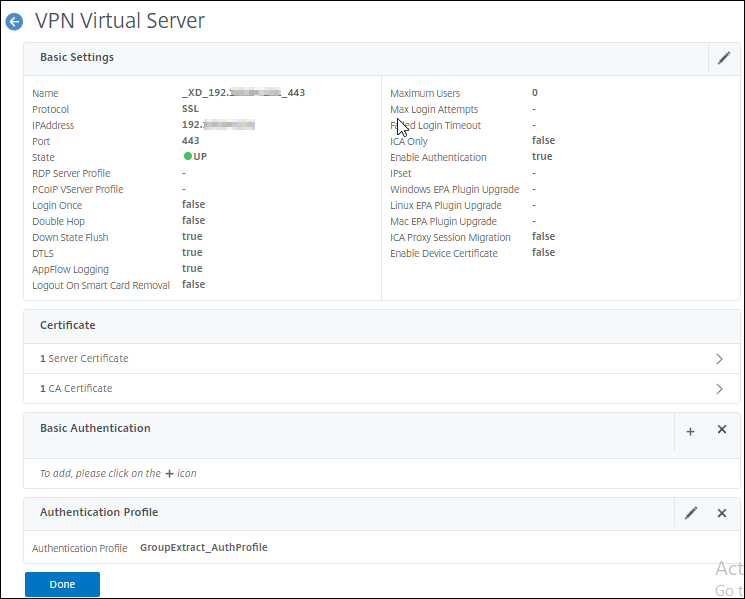Open the 1 CA Certificate entry

click(x=76, y=389)
